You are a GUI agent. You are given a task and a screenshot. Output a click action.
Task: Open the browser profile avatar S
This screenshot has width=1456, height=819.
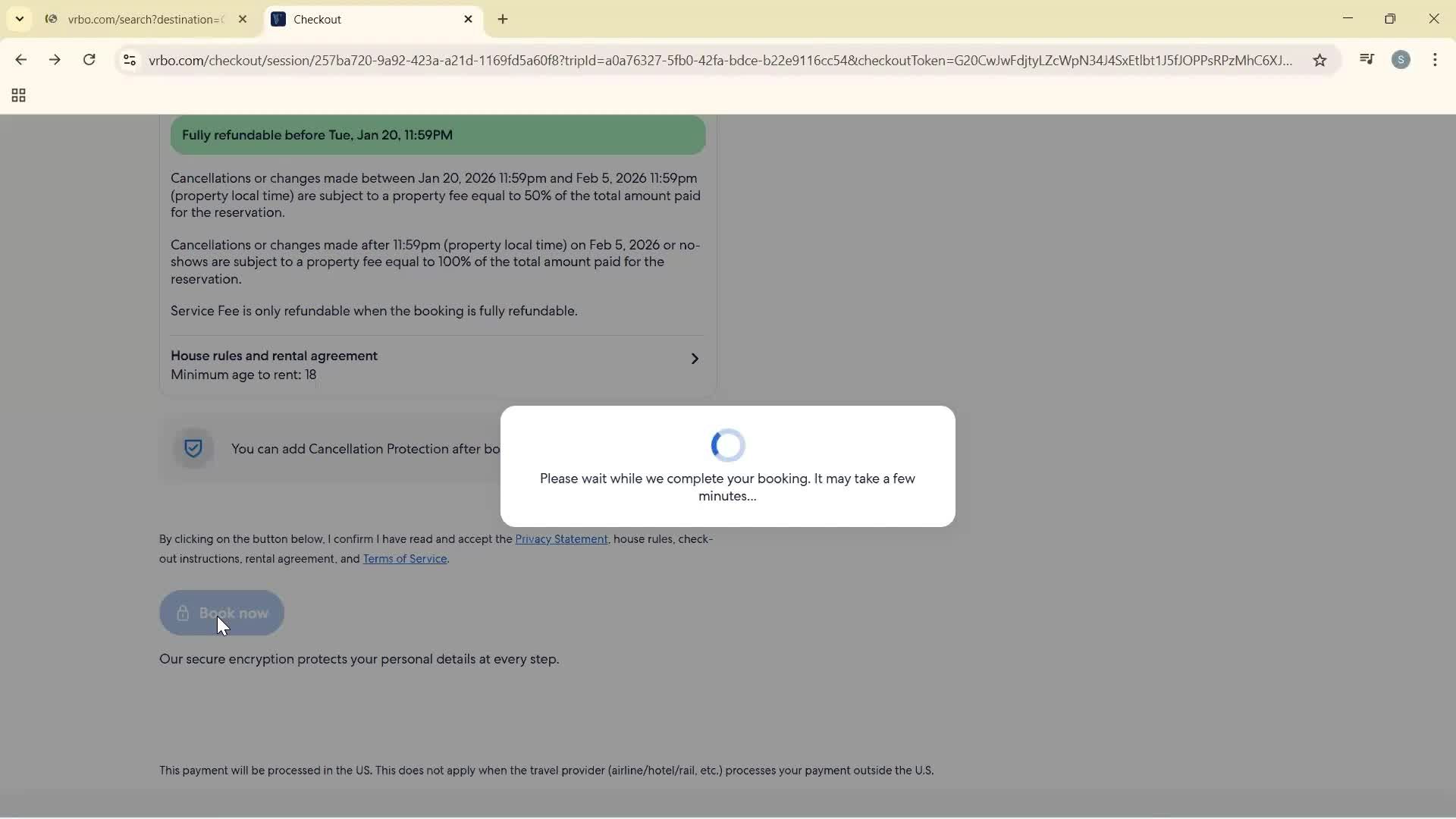[1402, 60]
